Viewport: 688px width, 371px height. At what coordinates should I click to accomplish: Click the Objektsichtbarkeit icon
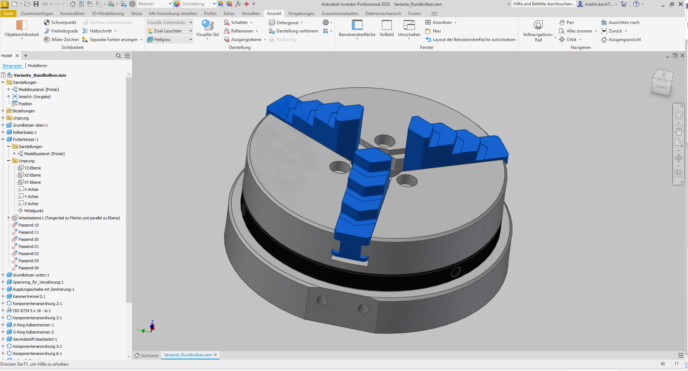coord(22,25)
